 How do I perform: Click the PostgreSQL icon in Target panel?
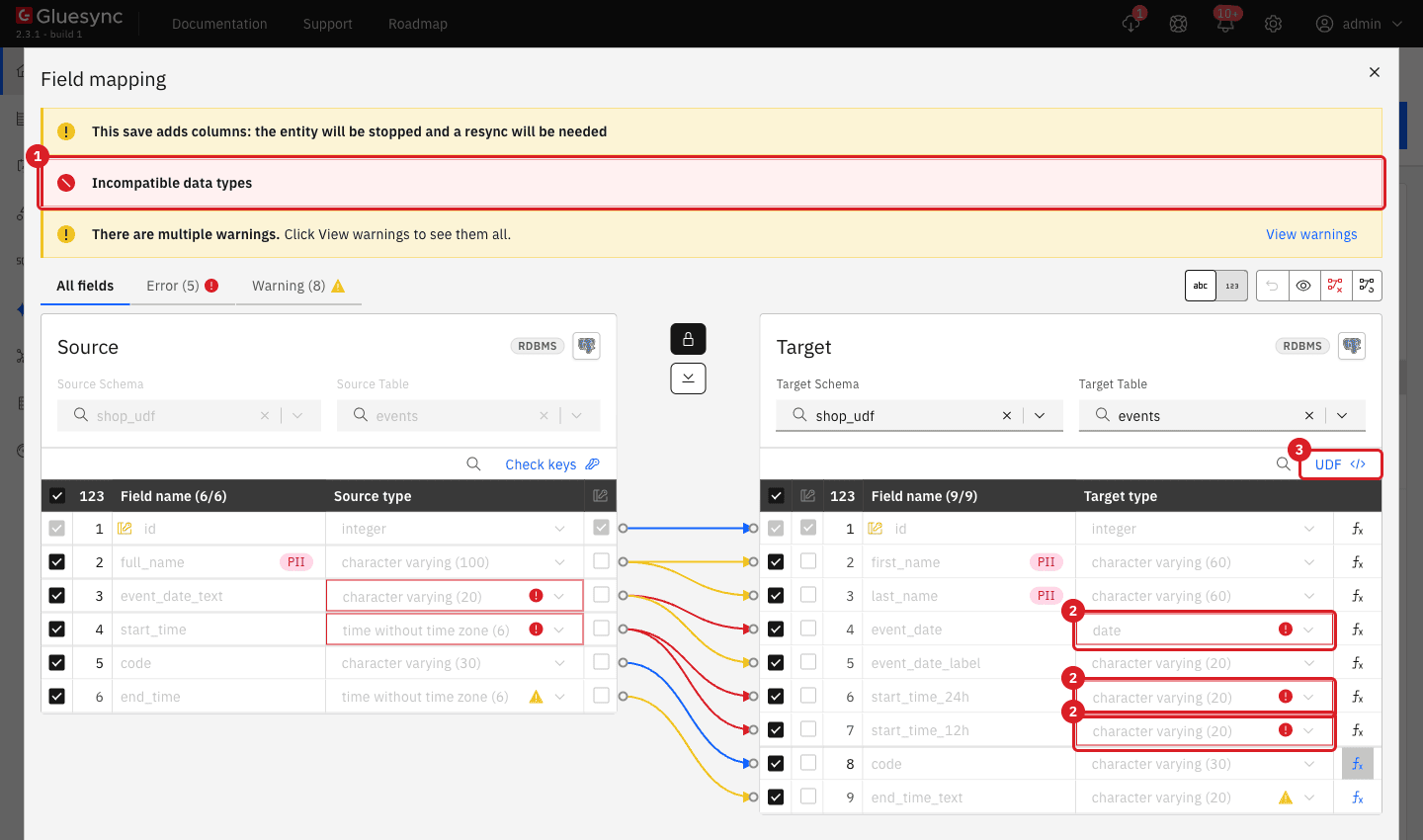coord(1352,346)
